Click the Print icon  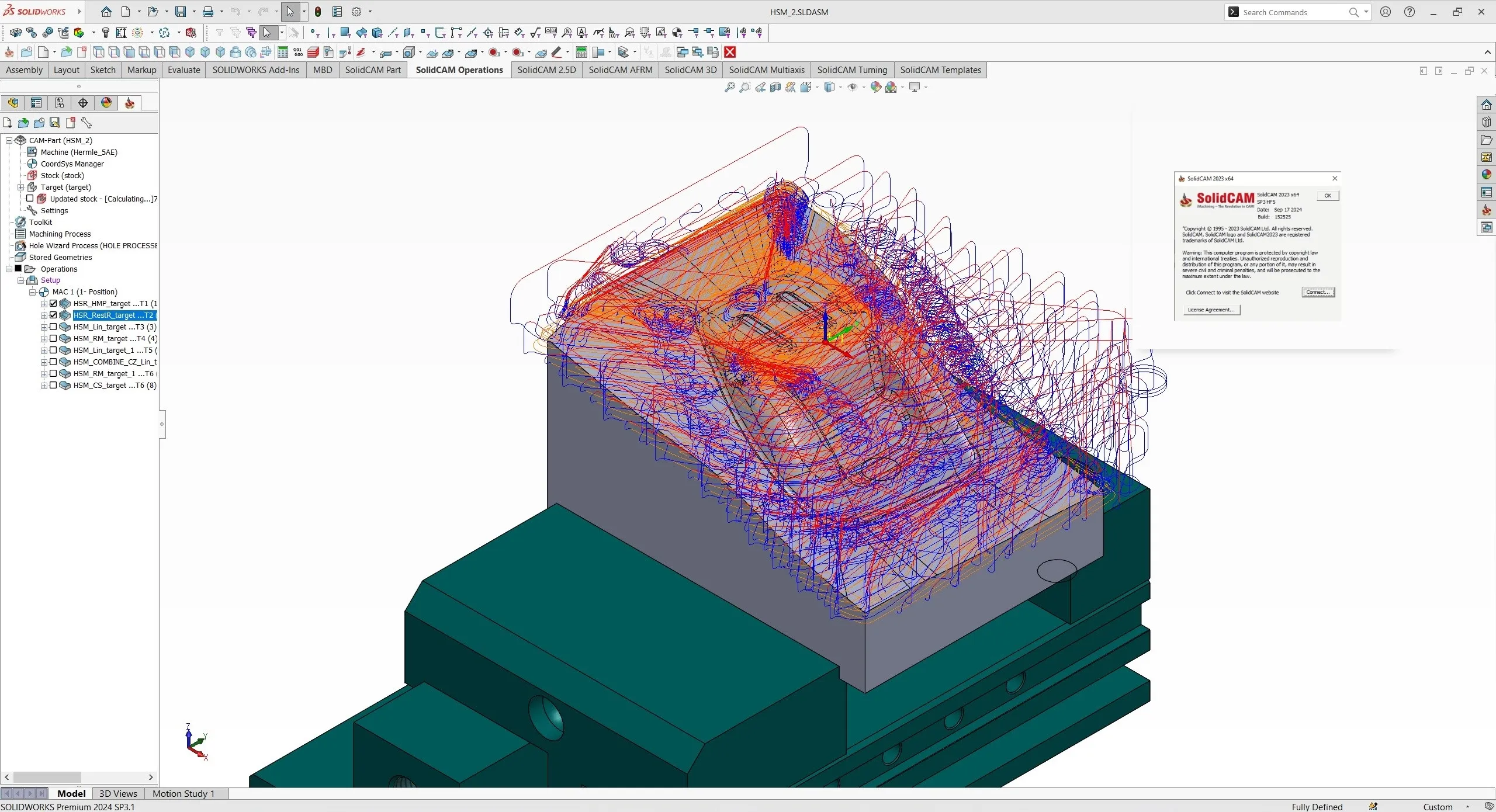coord(208,12)
